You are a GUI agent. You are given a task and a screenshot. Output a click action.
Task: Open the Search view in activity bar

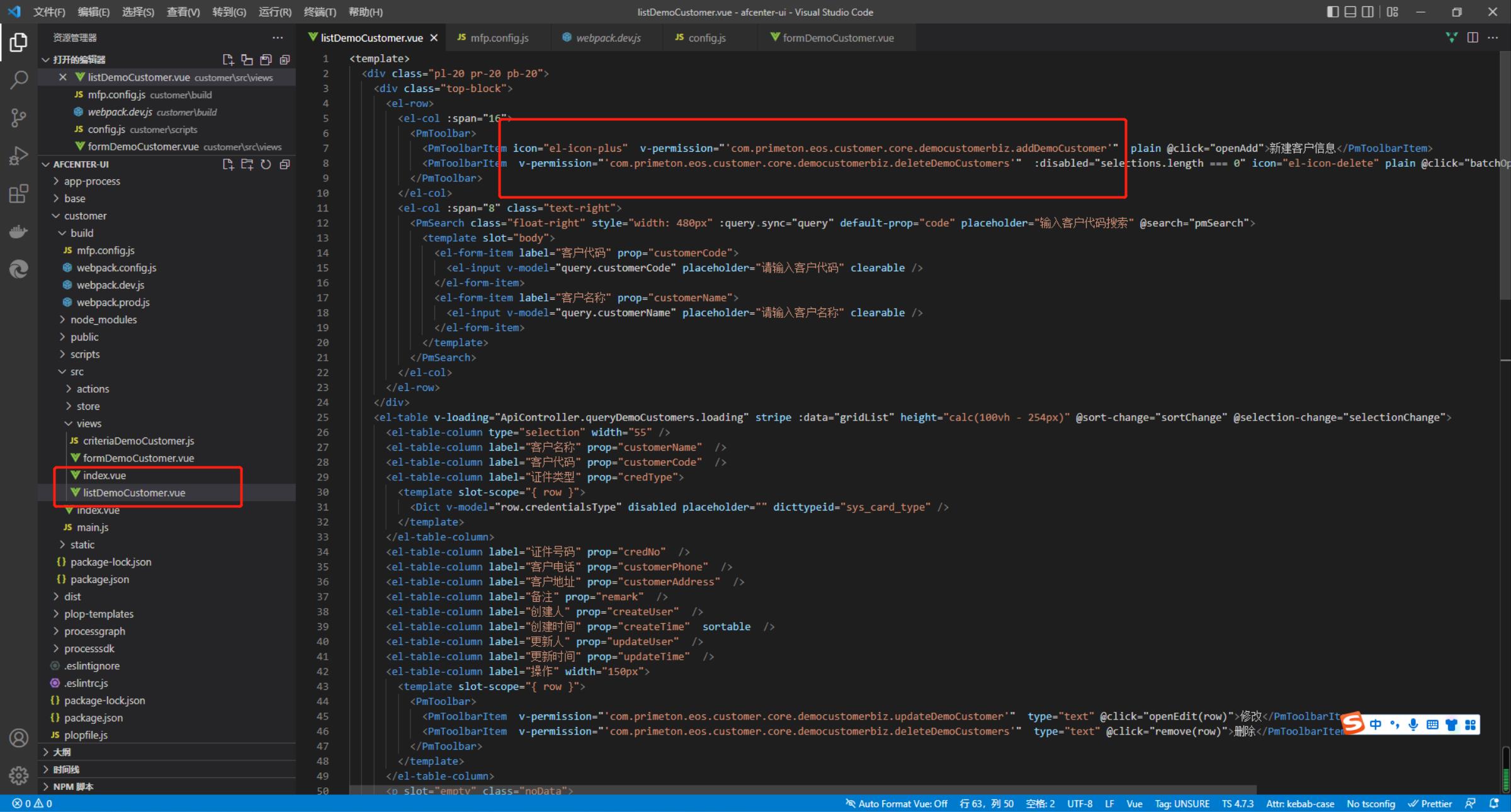[19, 80]
